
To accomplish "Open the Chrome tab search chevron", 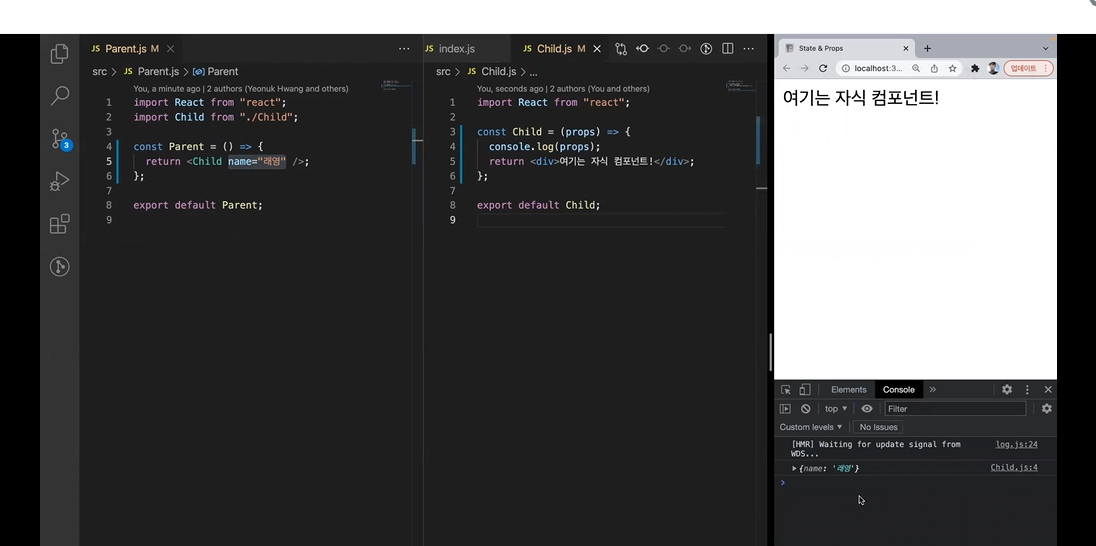I will 1046,48.
